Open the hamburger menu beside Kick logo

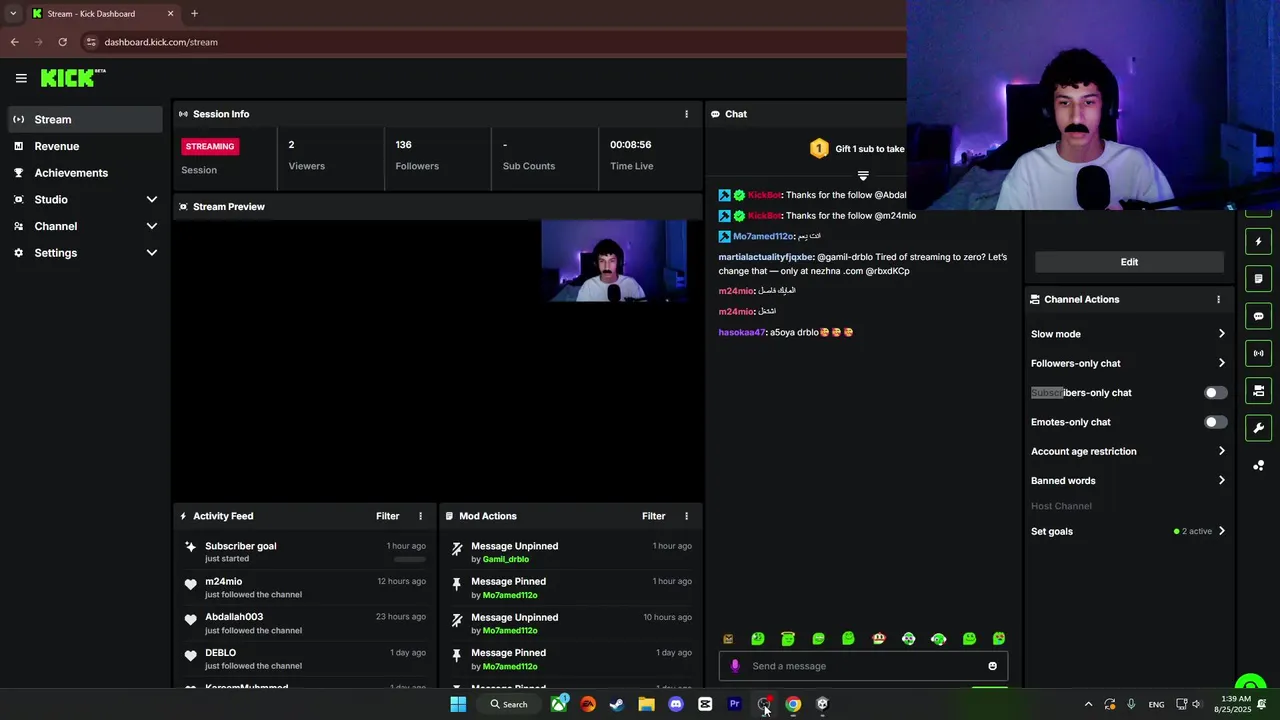(21, 78)
